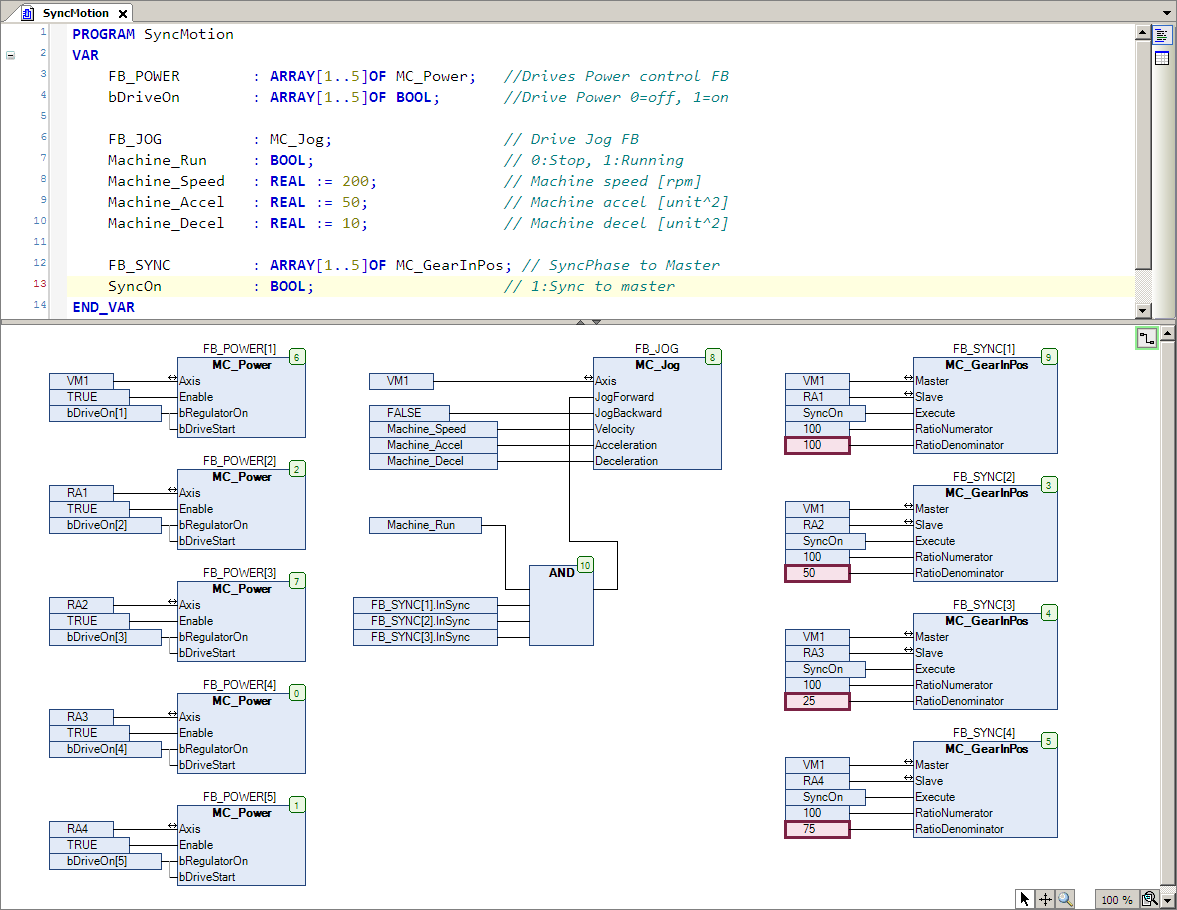Click execution order marker 7 on FB_POWER[3]
Viewport: 1177px width, 910px height.
(x=297, y=580)
